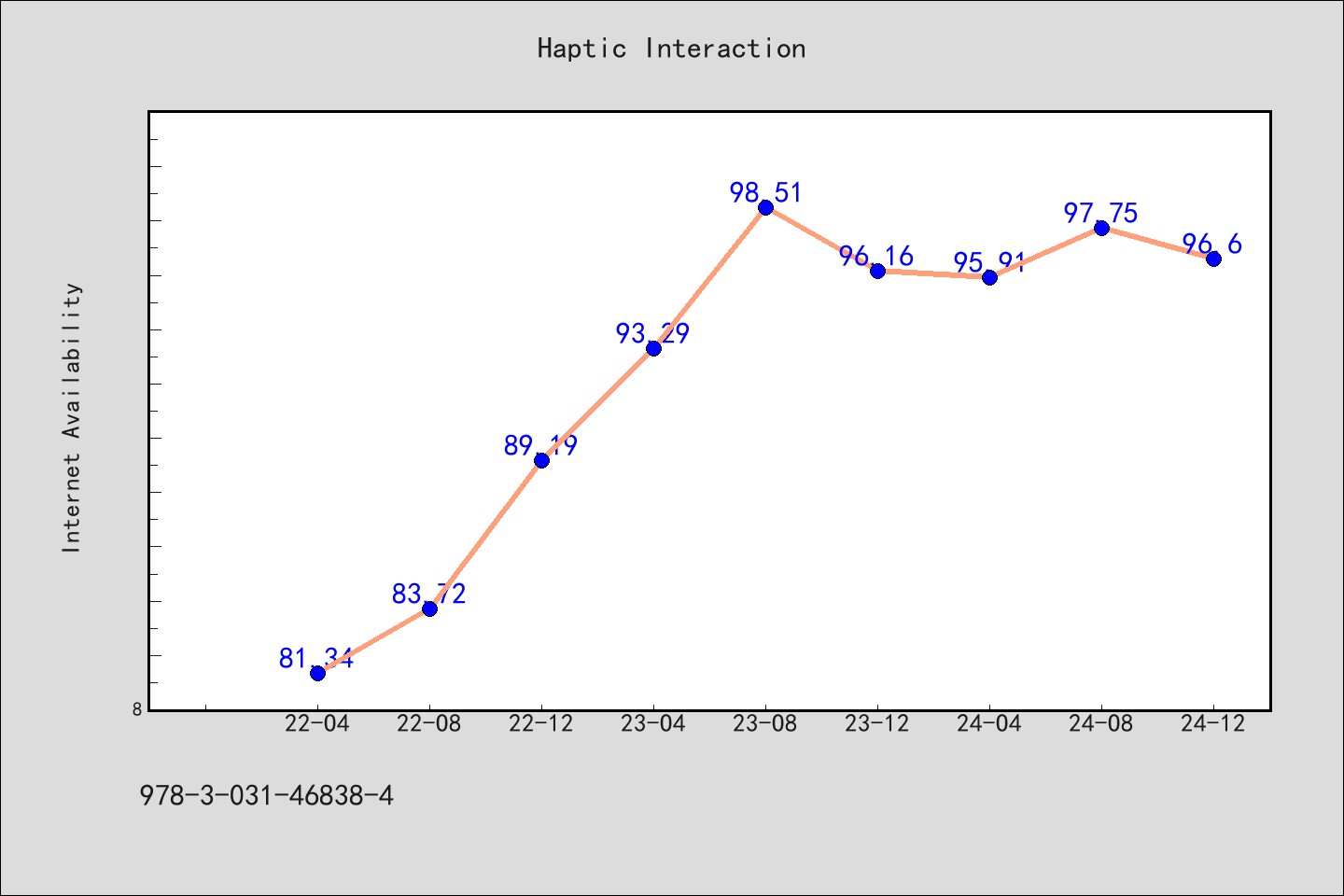
Task: Click the 23-12 x-axis label
Action: coord(877,724)
